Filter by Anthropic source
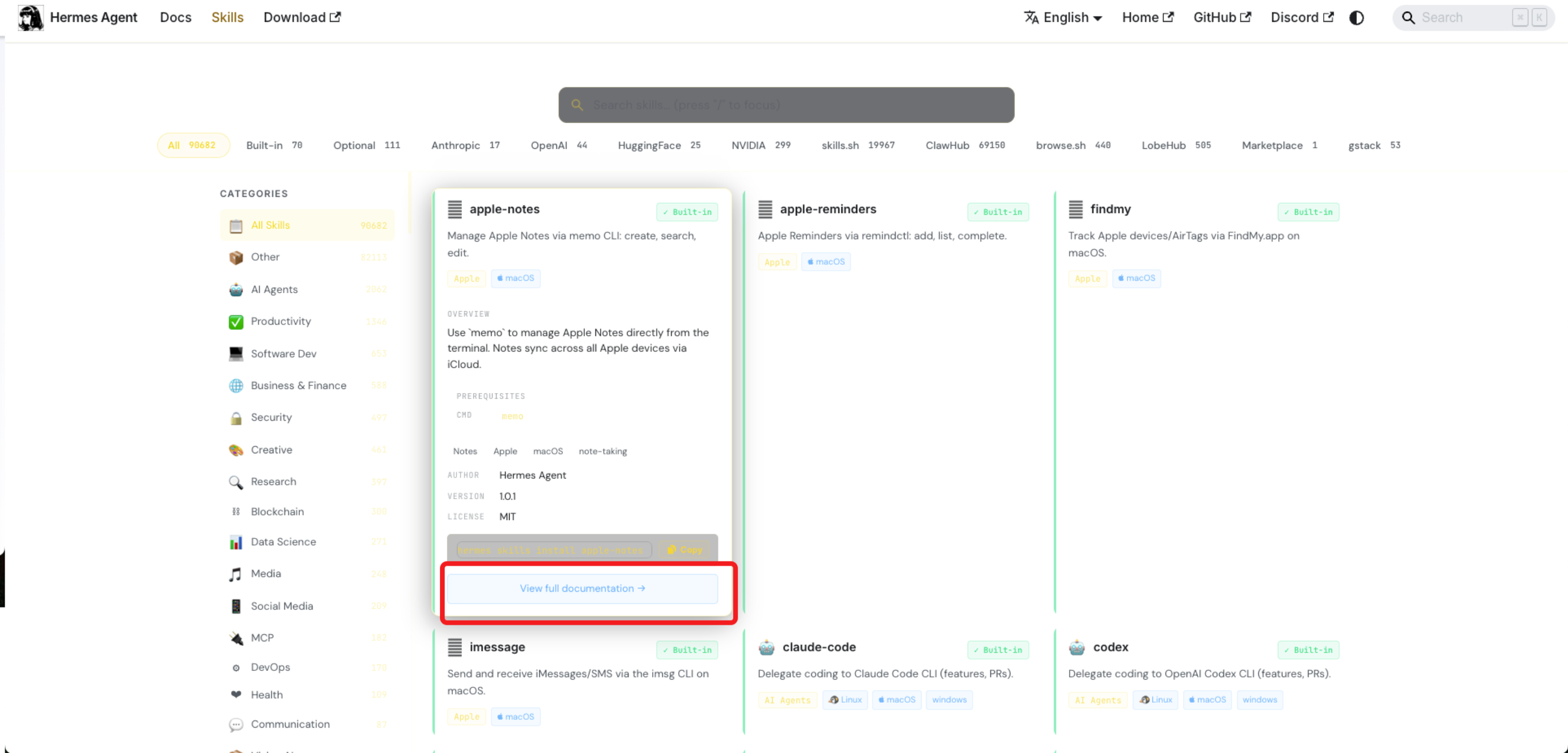1568x753 pixels. pos(465,145)
